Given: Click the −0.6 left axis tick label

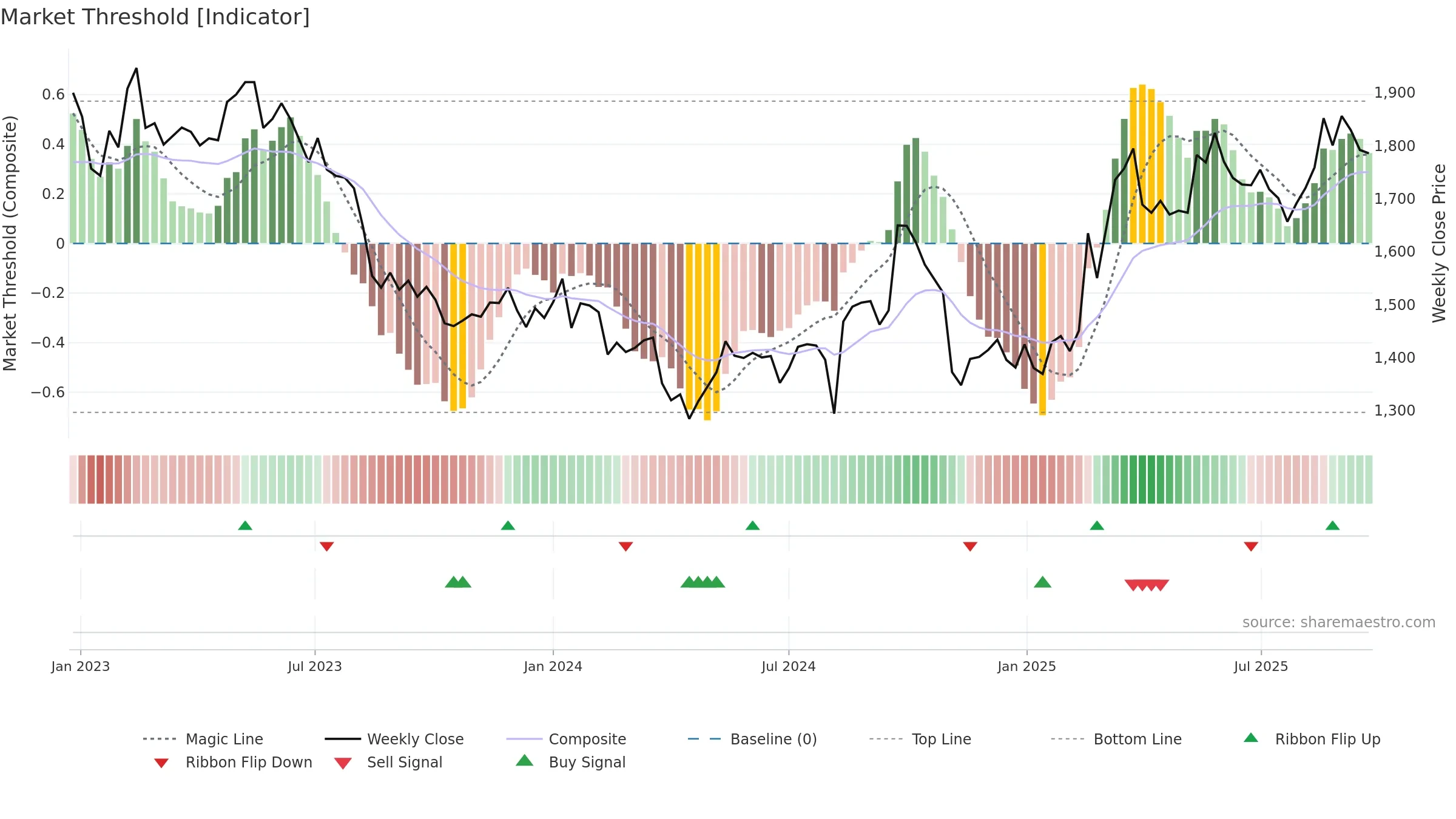Looking at the screenshot, I should [48, 393].
